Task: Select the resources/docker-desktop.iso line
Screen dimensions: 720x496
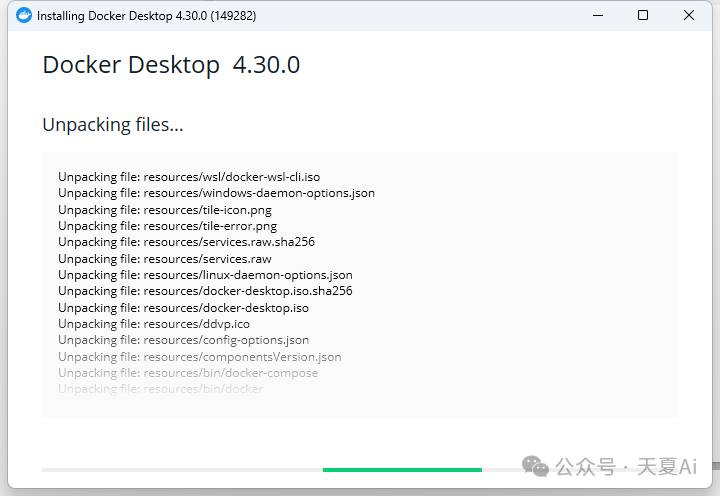Action: pos(183,308)
